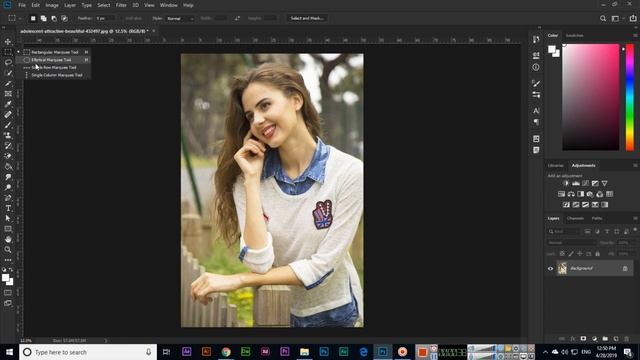Viewport: 640px width, 360px height.
Task: Open the Paragraph panel icon
Action: pyautogui.click(x=536, y=122)
